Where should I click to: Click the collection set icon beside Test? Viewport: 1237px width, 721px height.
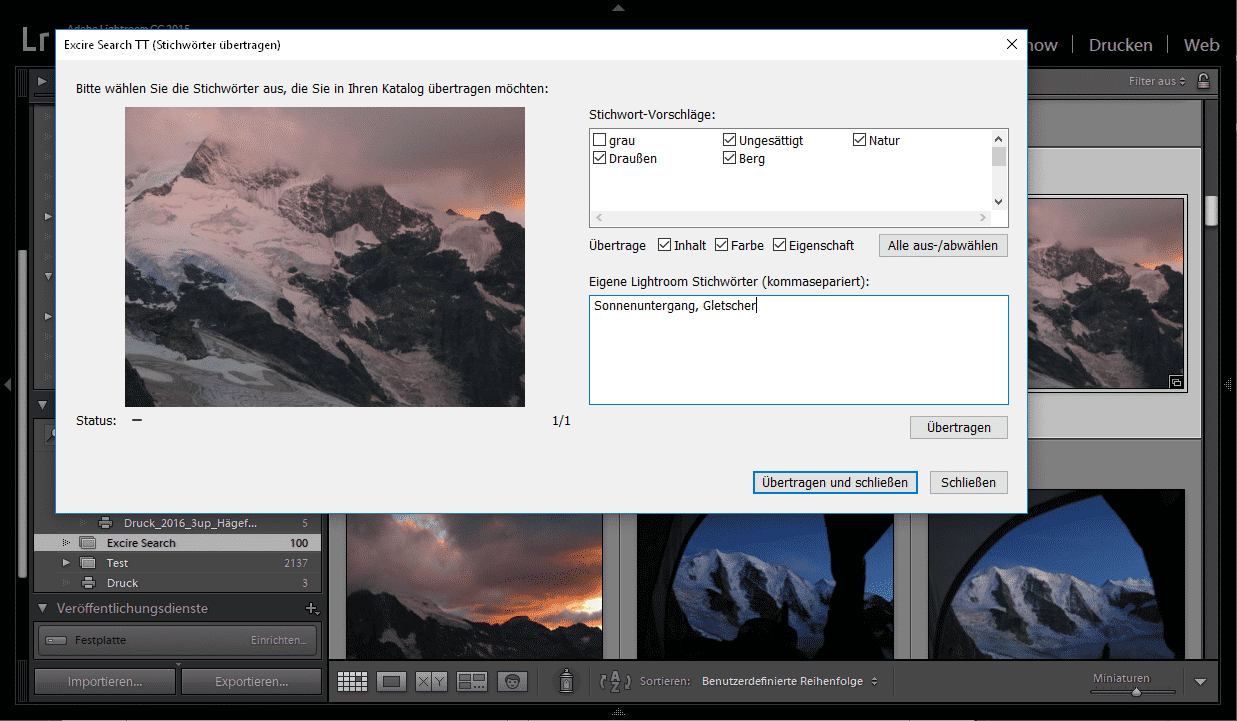88,563
